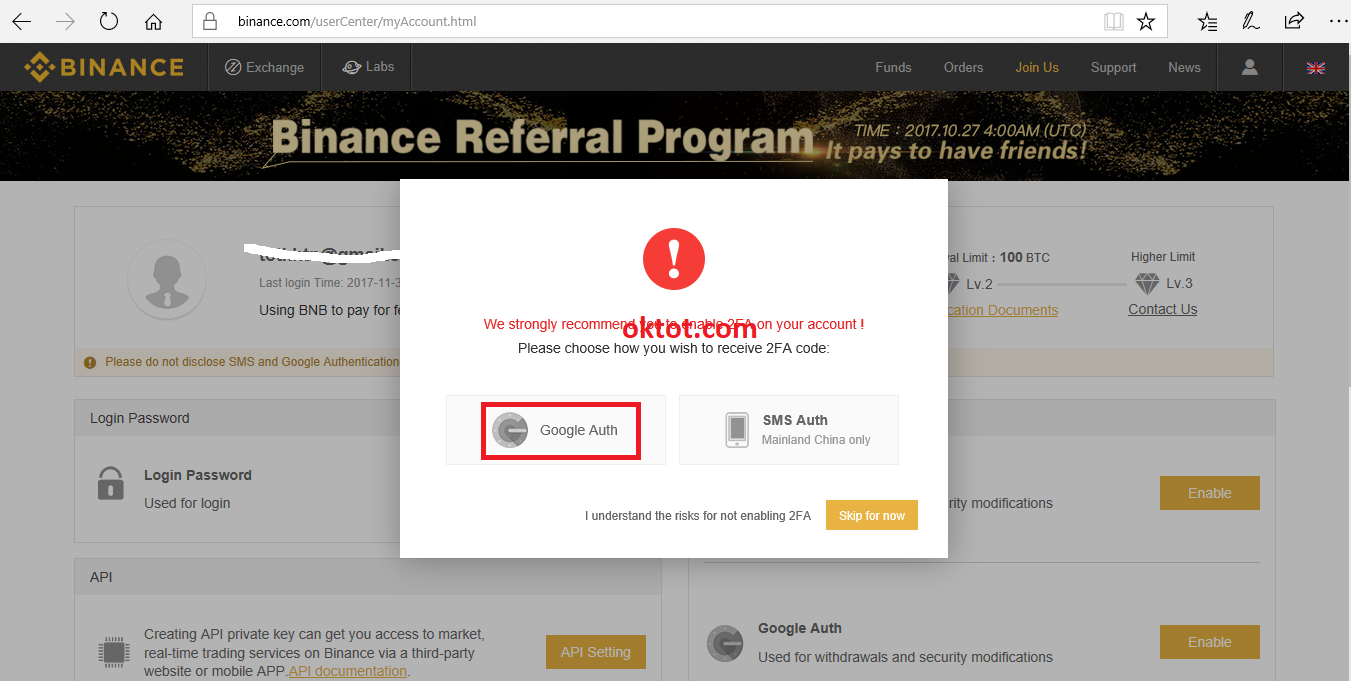Open the favorites hub list icon
Image resolution: width=1351 pixels, height=681 pixels.
coord(1208,21)
